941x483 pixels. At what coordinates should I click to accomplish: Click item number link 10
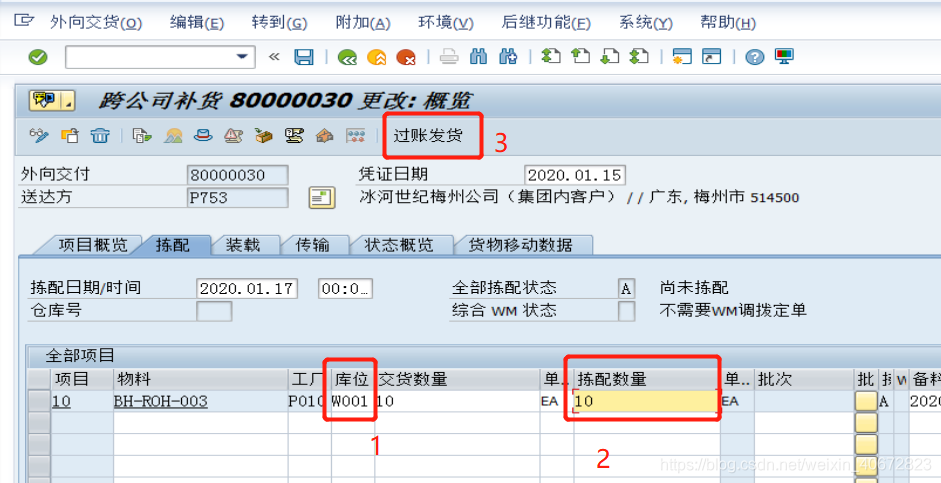(x=61, y=401)
